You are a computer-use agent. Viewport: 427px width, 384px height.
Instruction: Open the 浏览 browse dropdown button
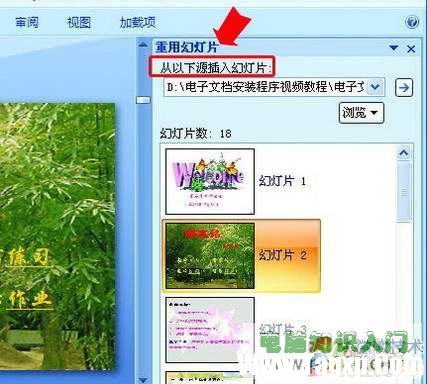click(x=361, y=113)
